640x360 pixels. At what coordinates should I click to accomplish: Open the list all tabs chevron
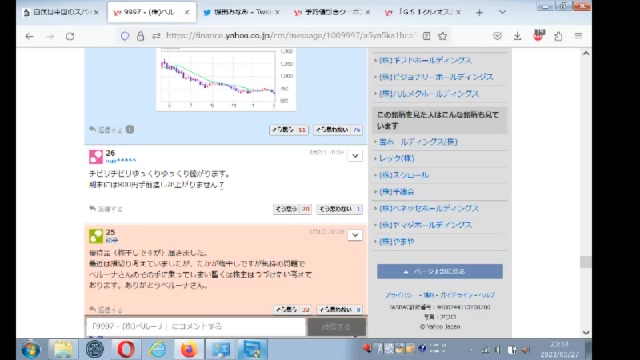tap(502, 12)
